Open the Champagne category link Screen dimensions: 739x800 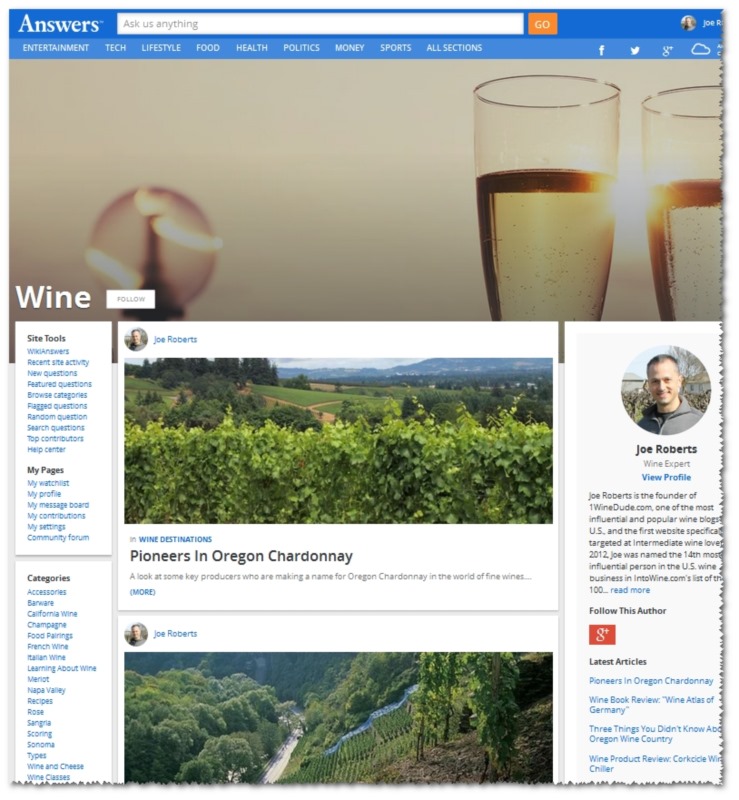[x=46, y=624]
